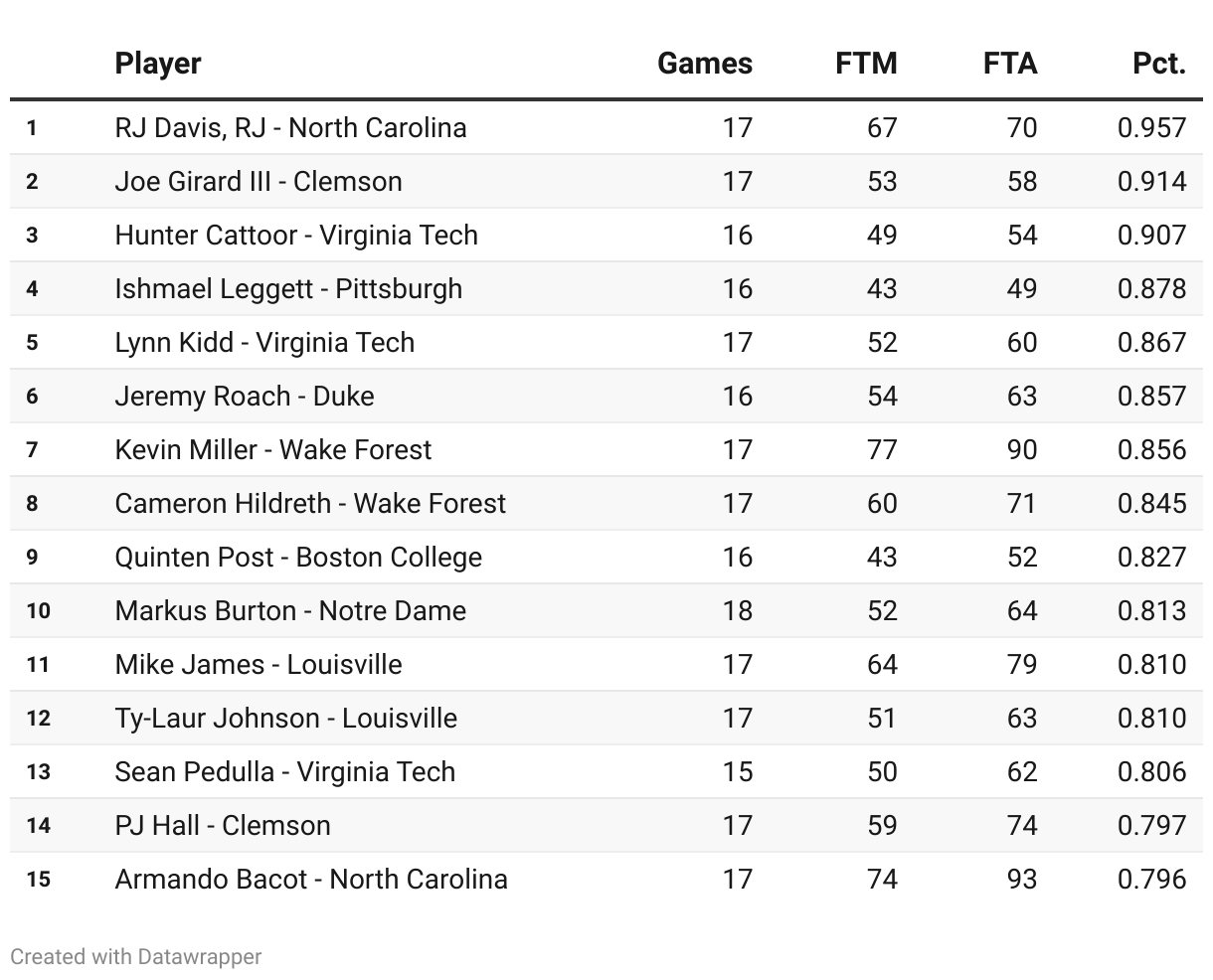
Task: Select the Joe Girard III - Clemson row
Action: pyautogui.click(x=259, y=182)
